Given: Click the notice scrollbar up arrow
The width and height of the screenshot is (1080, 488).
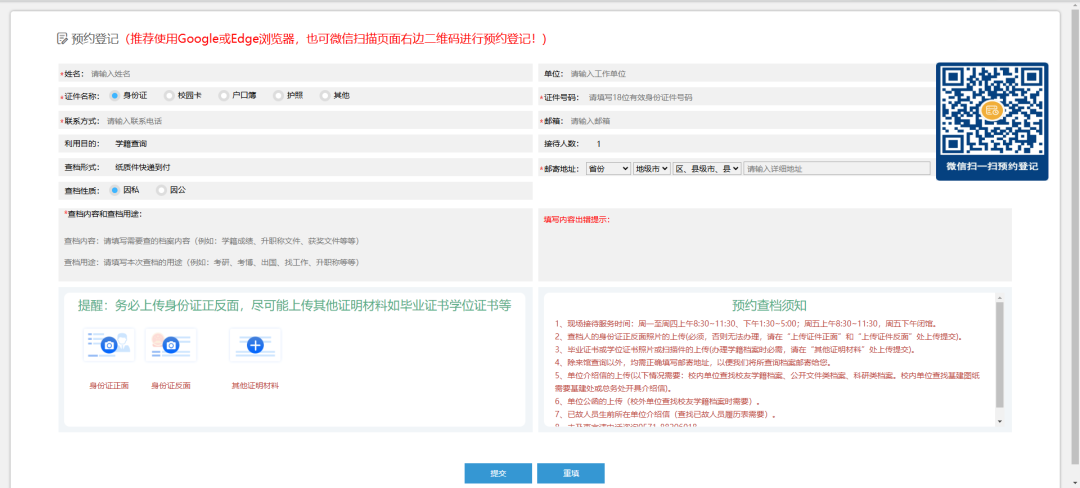Looking at the screenshot, I should [999, 297].
